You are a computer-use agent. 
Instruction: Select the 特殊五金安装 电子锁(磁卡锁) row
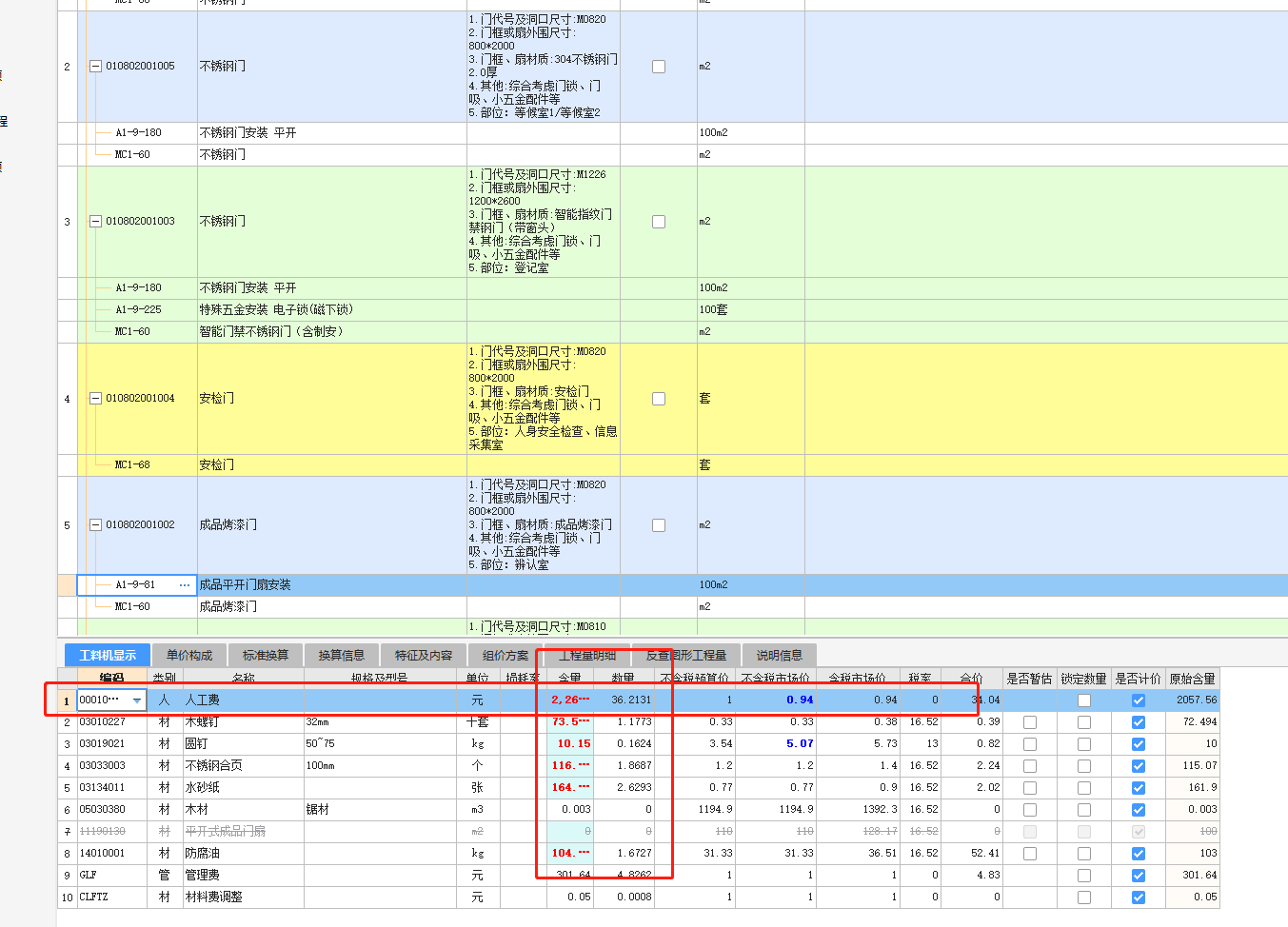(x=672, y=310)
